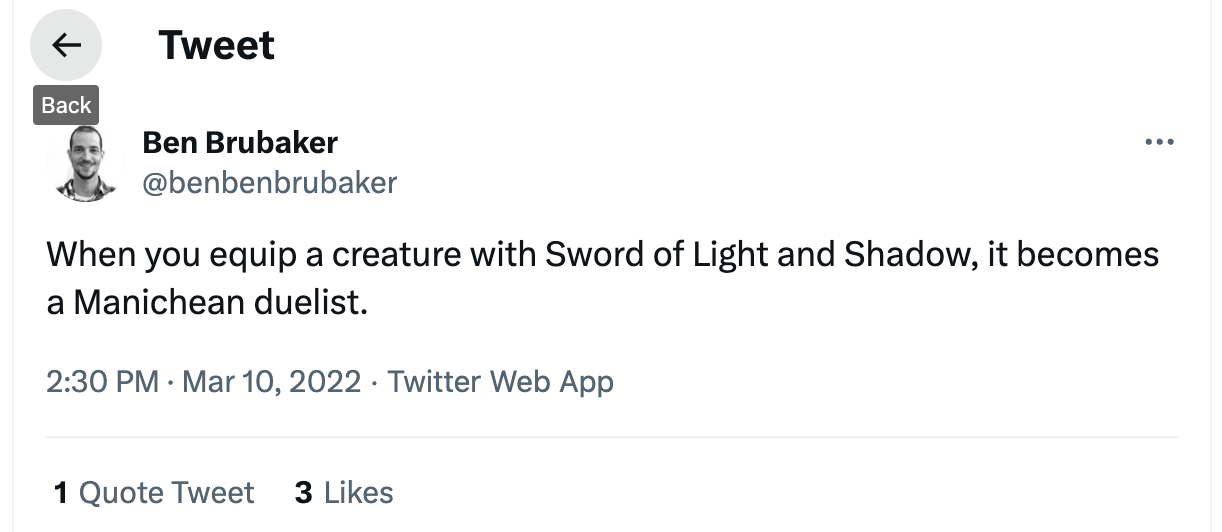This screenshot has height=532, width=1222.
Task: Click the @benbenbrubaker handle
Action: point(270,183)
